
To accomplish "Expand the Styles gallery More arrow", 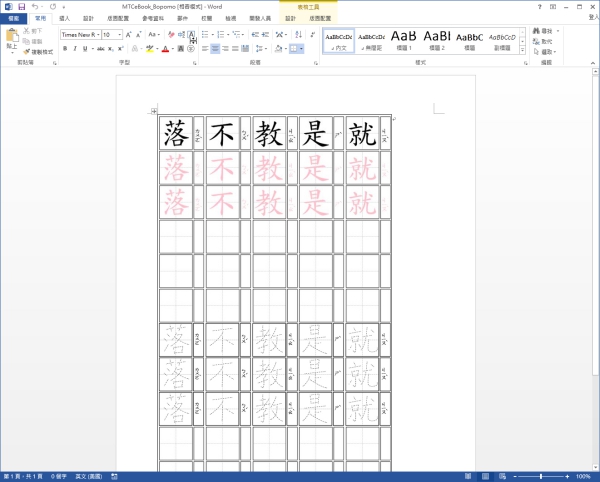I will 523,50.
